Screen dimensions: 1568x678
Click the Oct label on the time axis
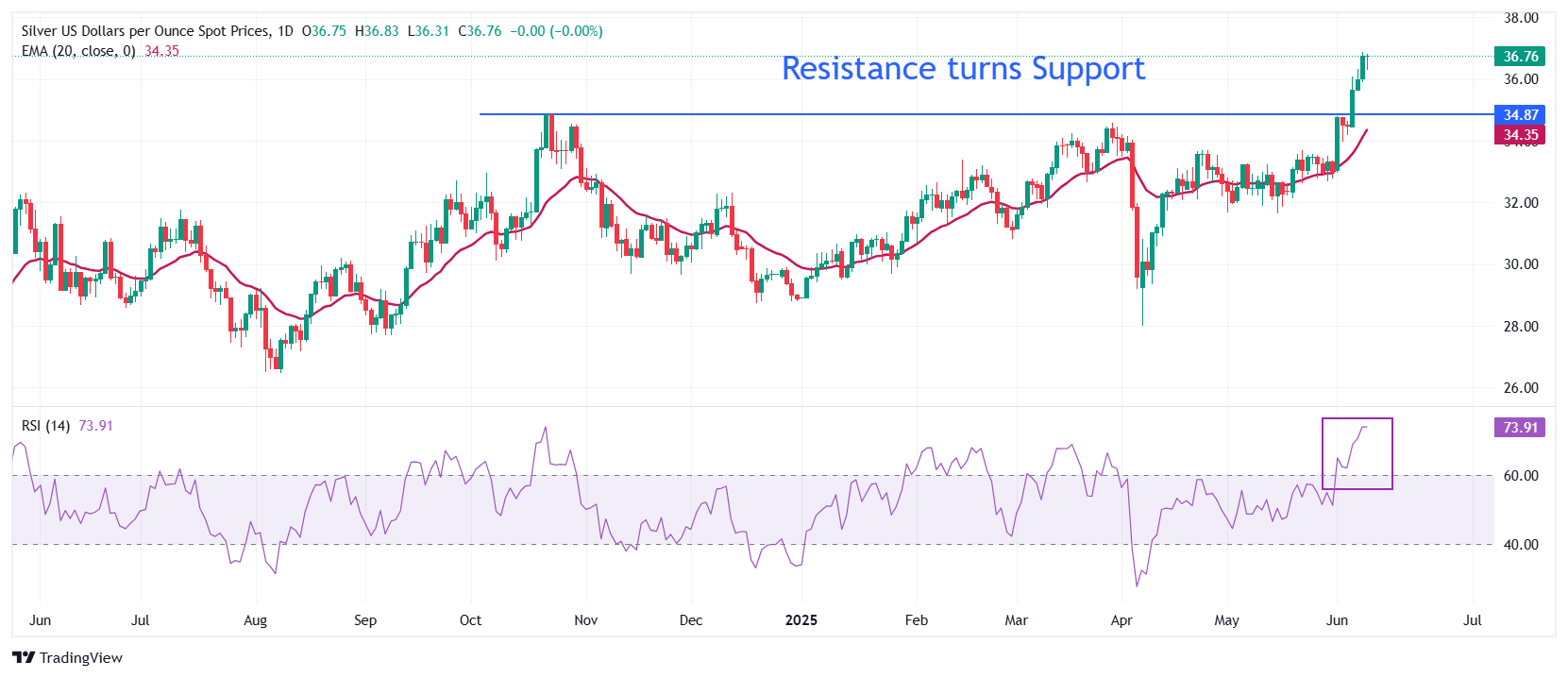point(470,620)
